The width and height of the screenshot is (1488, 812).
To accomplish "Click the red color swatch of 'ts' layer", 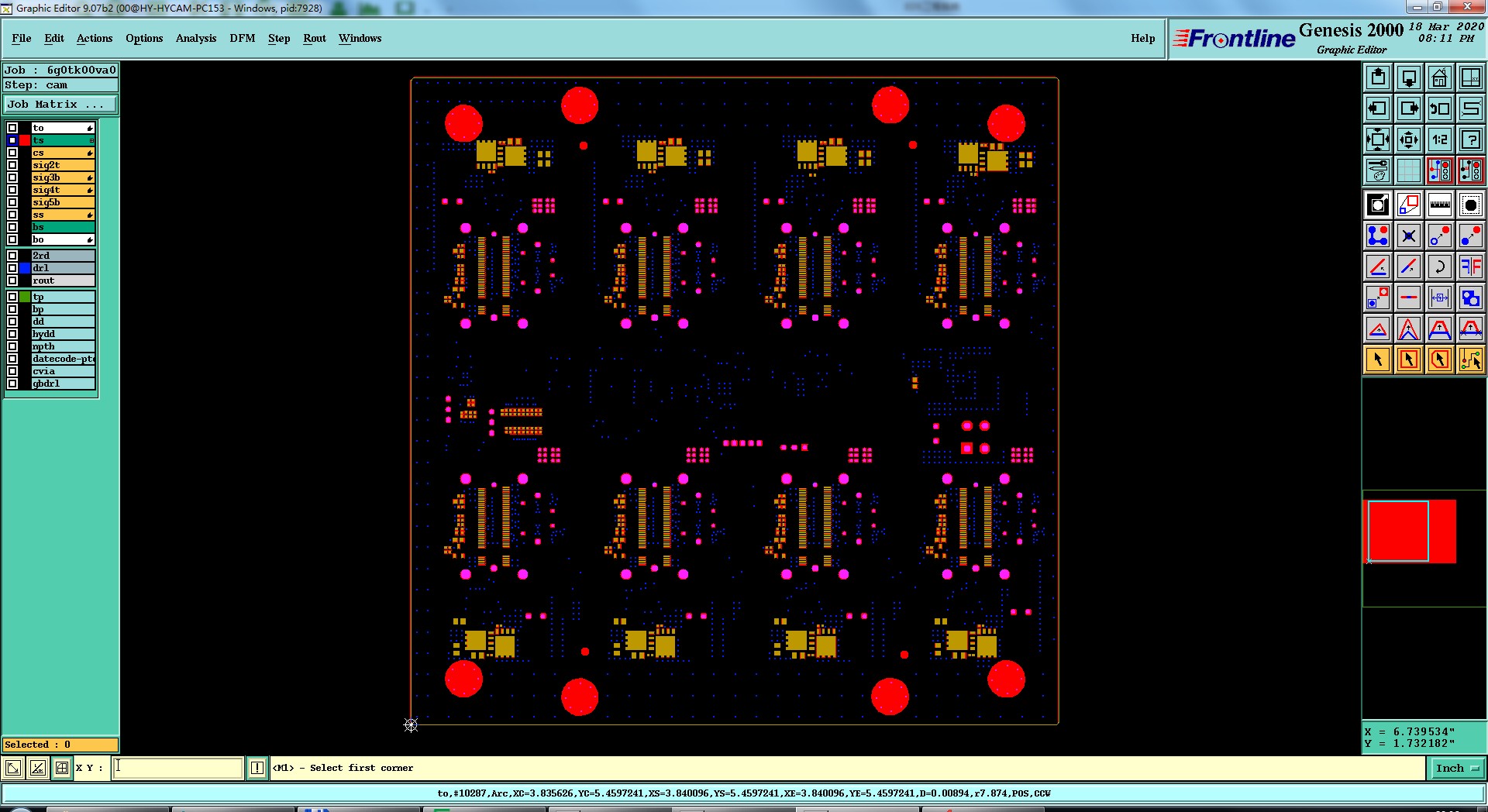I will point(25,140).
